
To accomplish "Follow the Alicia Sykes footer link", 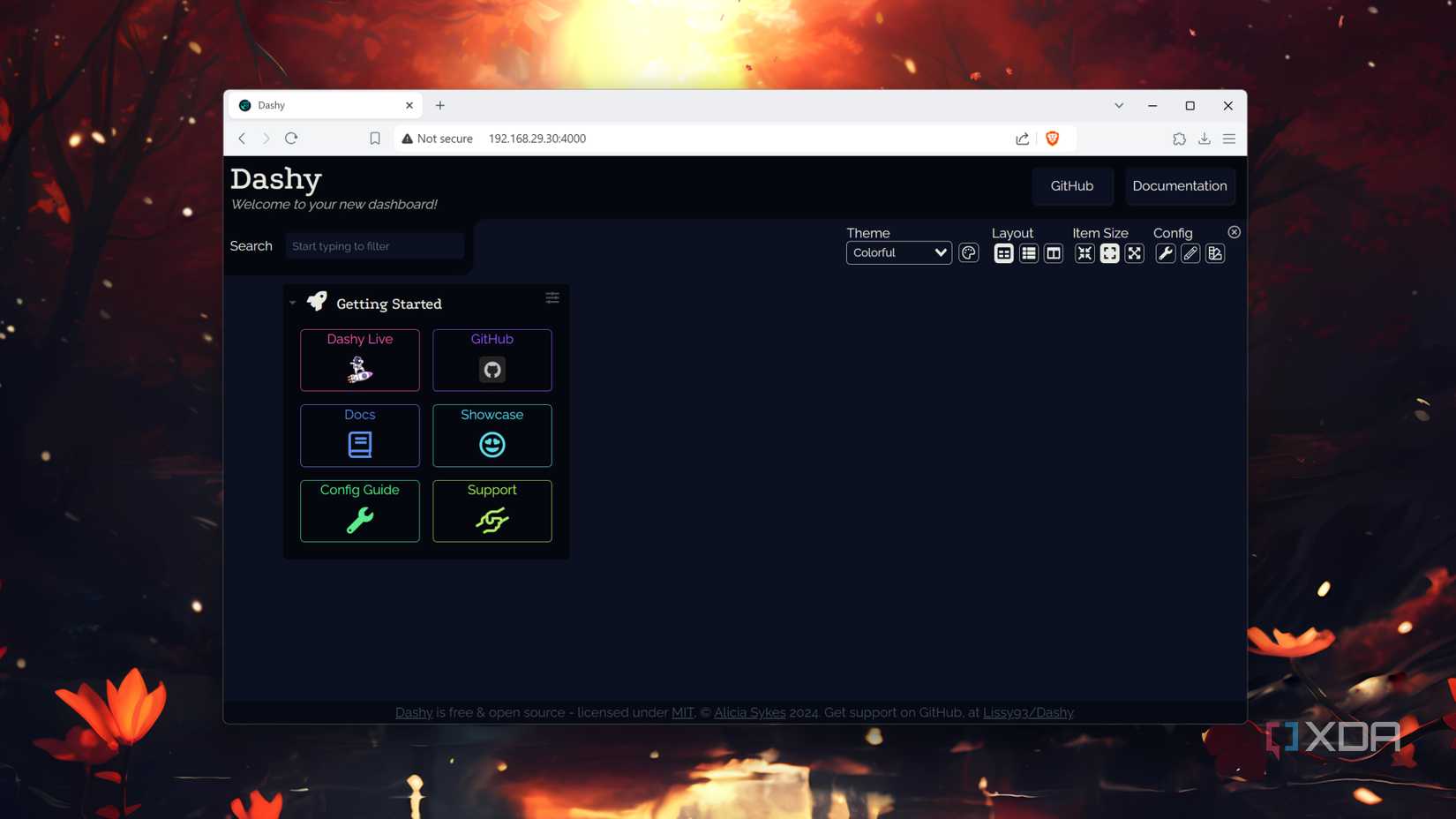I will (749, 712).
